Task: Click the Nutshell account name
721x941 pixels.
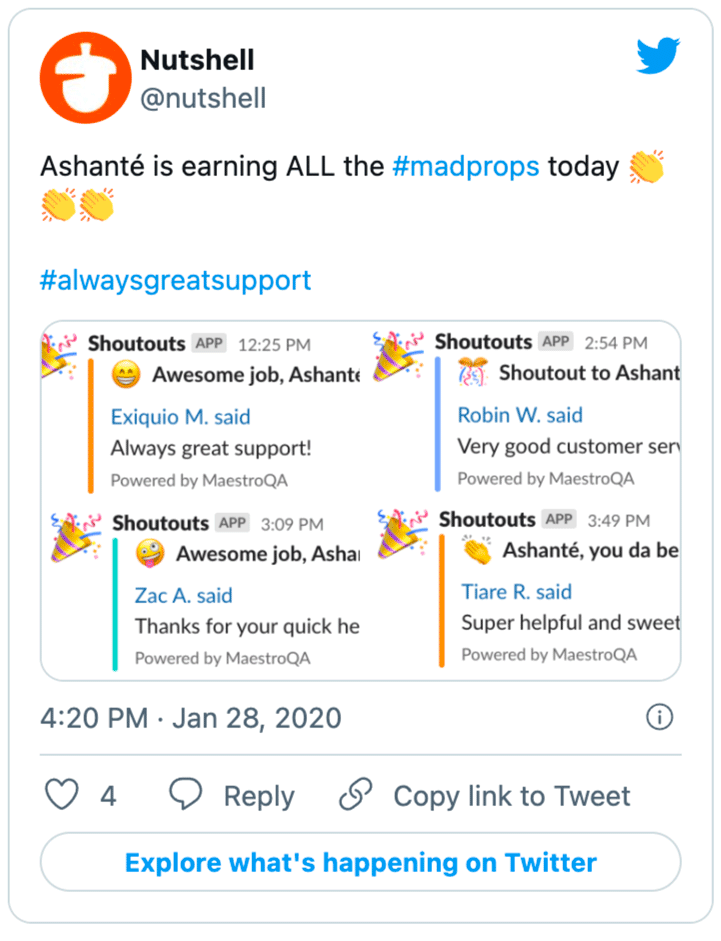Action: tap(197, 60)
